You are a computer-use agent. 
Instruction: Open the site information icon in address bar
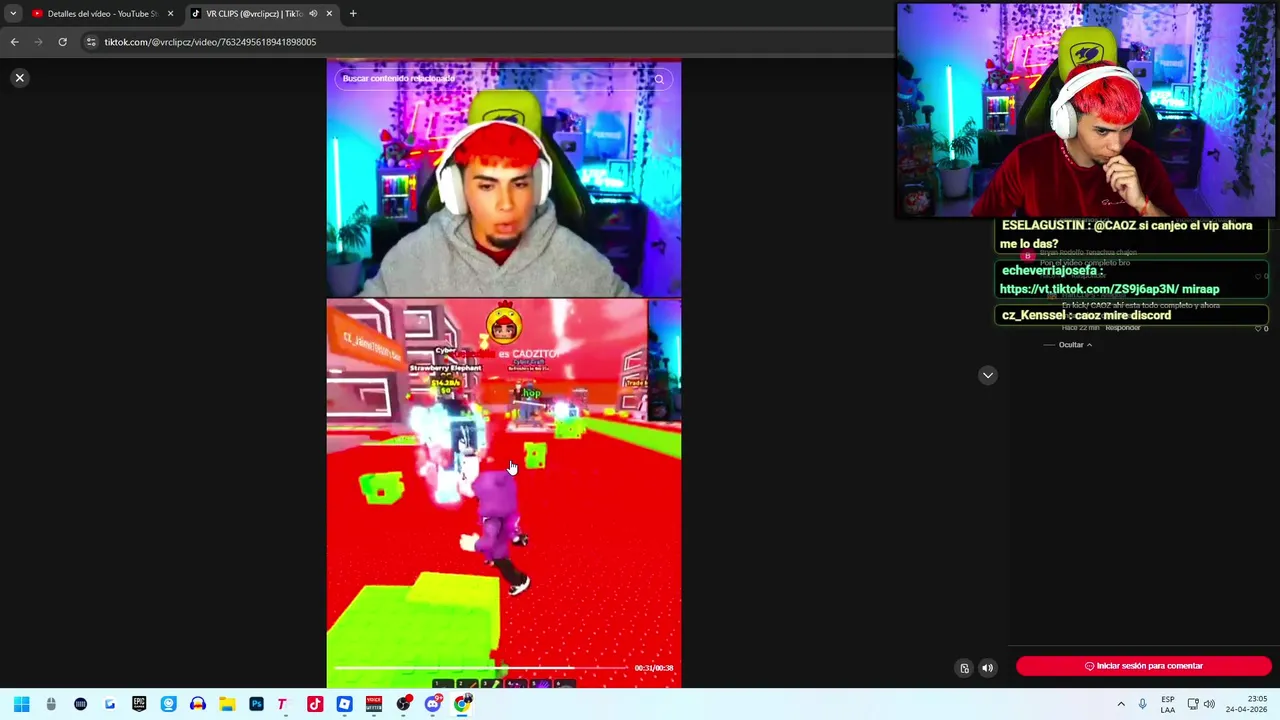(91, 42)
